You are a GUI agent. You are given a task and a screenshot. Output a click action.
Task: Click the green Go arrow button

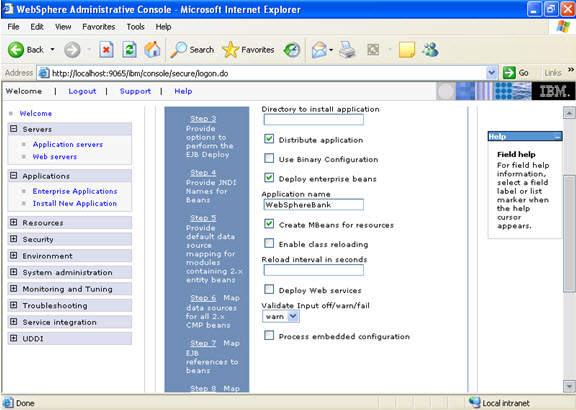point(509,73)
